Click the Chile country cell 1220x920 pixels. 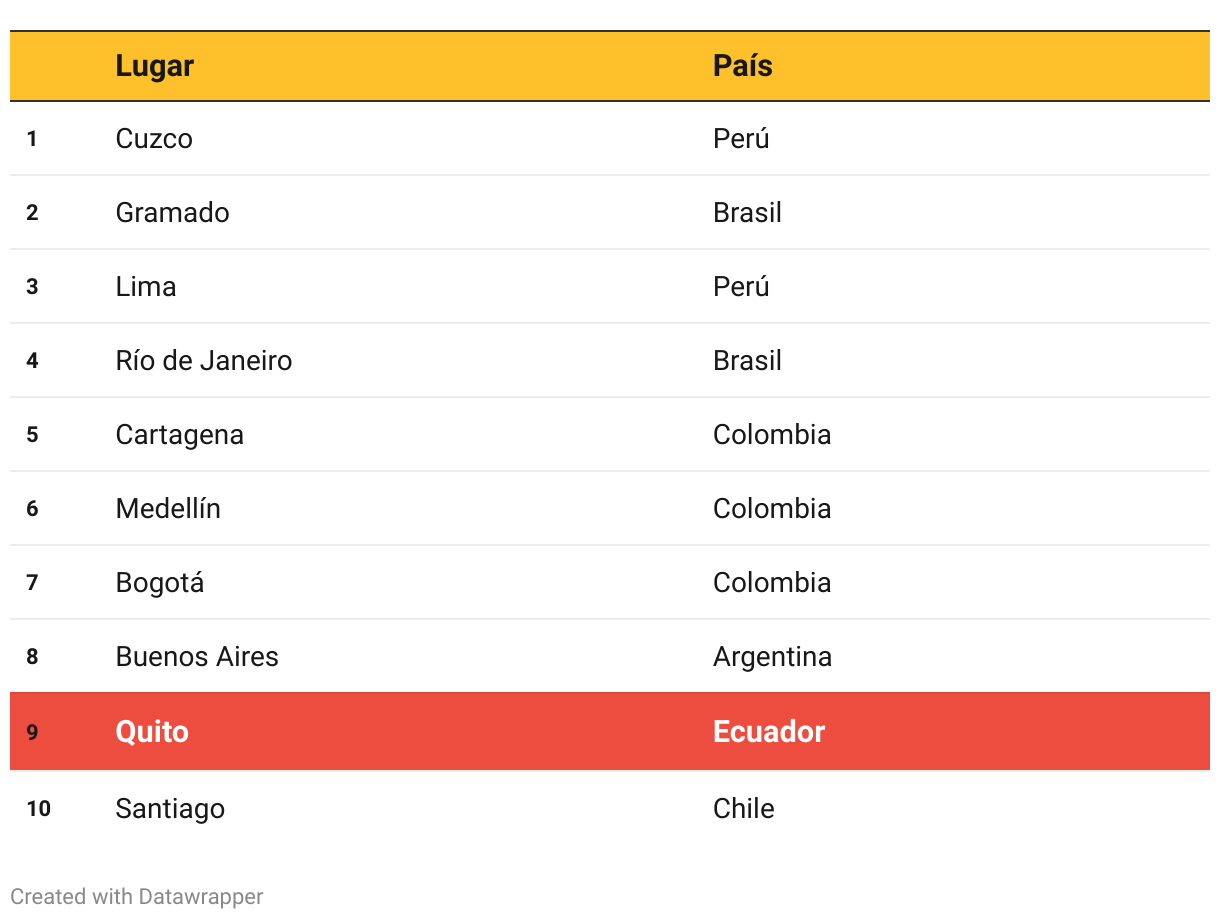pyautogui.click(x=744, y=808)
